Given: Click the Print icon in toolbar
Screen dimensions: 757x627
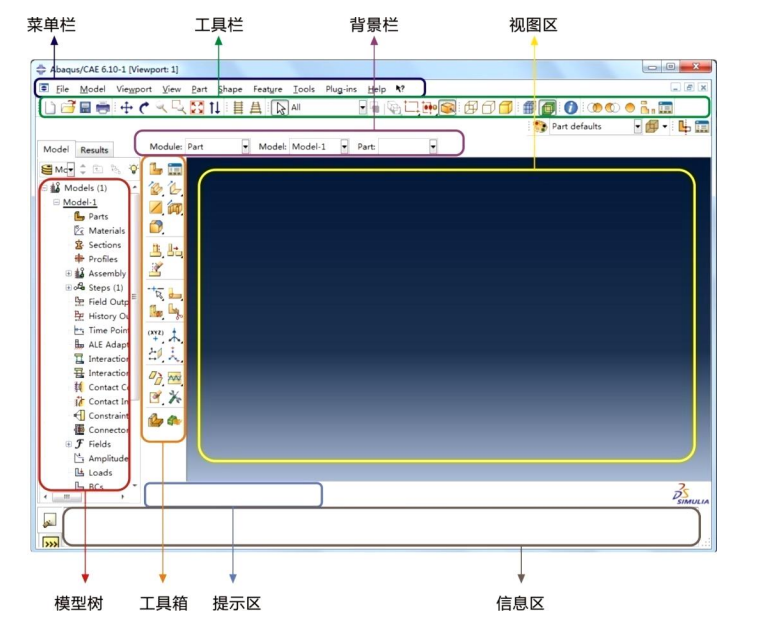Looking at the screenshot, I should 103,107.
